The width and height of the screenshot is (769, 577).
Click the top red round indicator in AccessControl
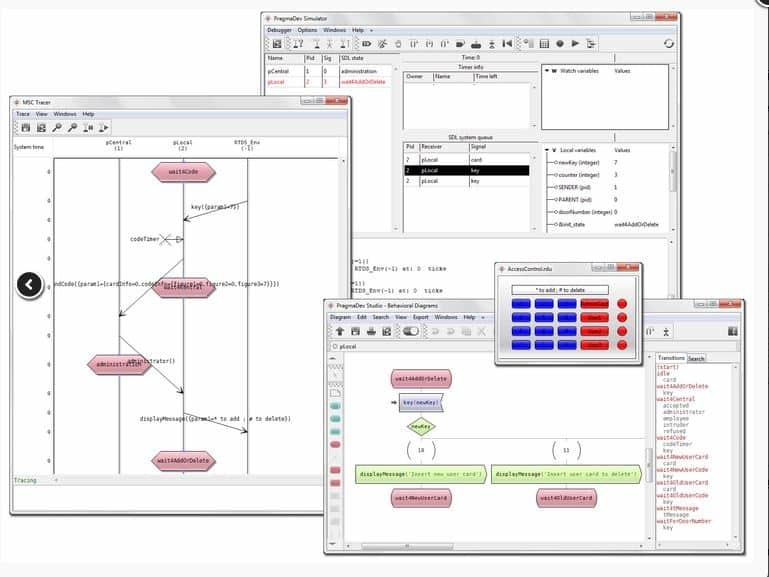(621, 303)
